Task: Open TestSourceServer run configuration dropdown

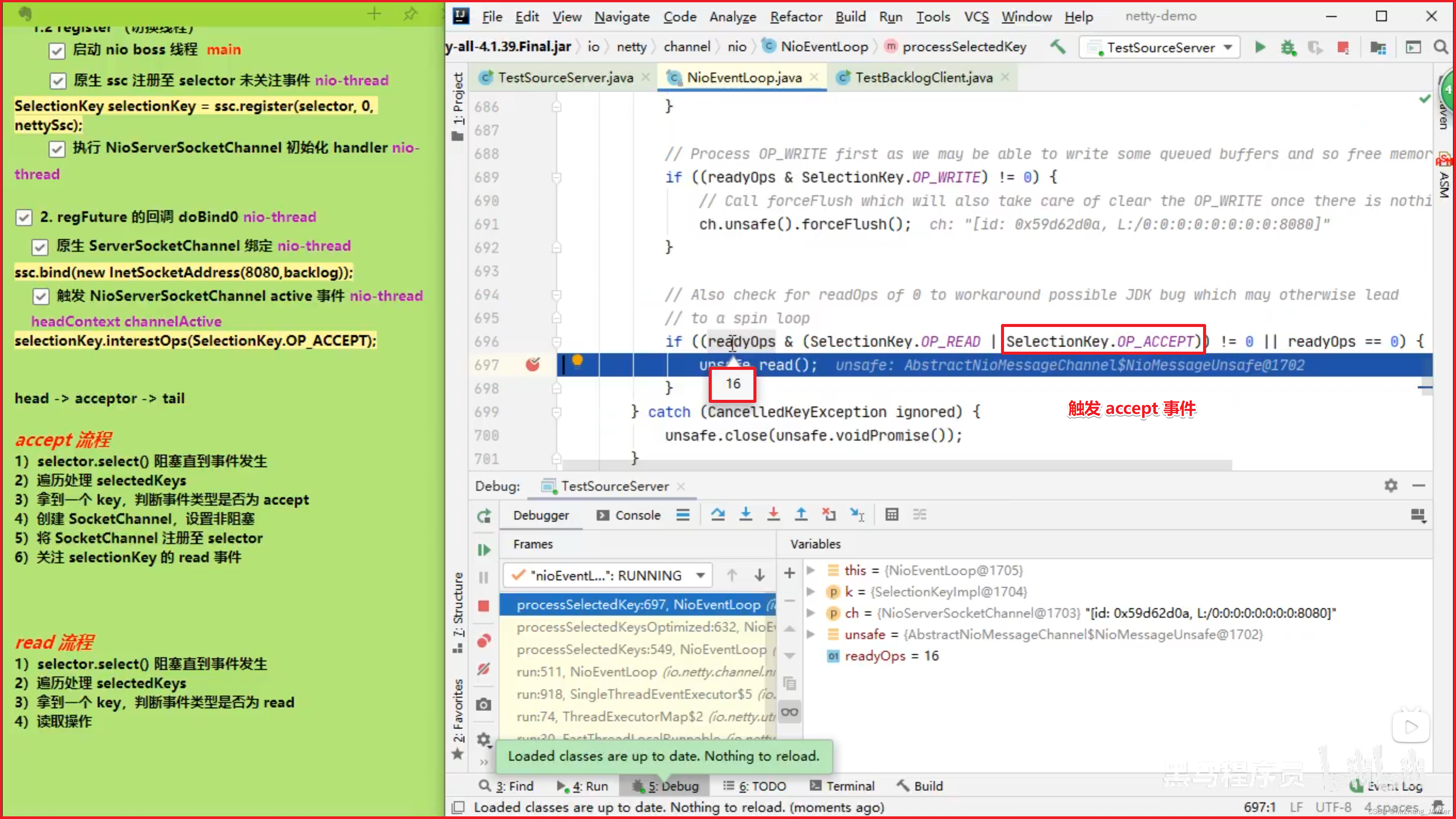Action: coord(1160,47)
